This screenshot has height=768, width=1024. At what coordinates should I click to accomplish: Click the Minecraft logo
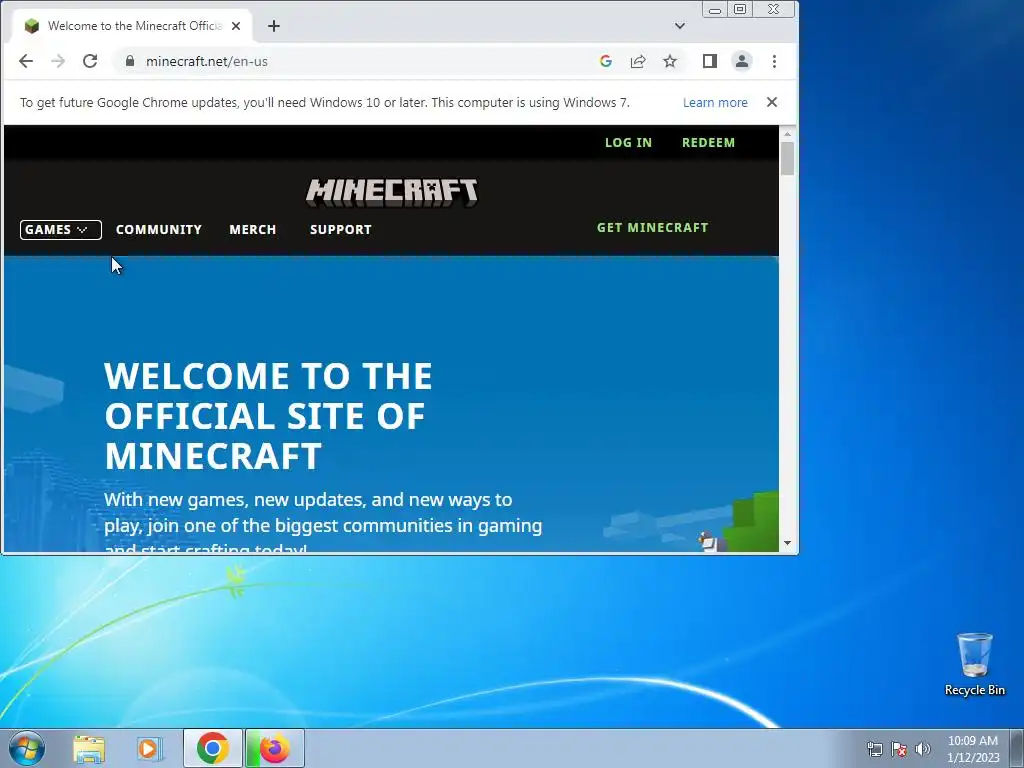point(392,193)
